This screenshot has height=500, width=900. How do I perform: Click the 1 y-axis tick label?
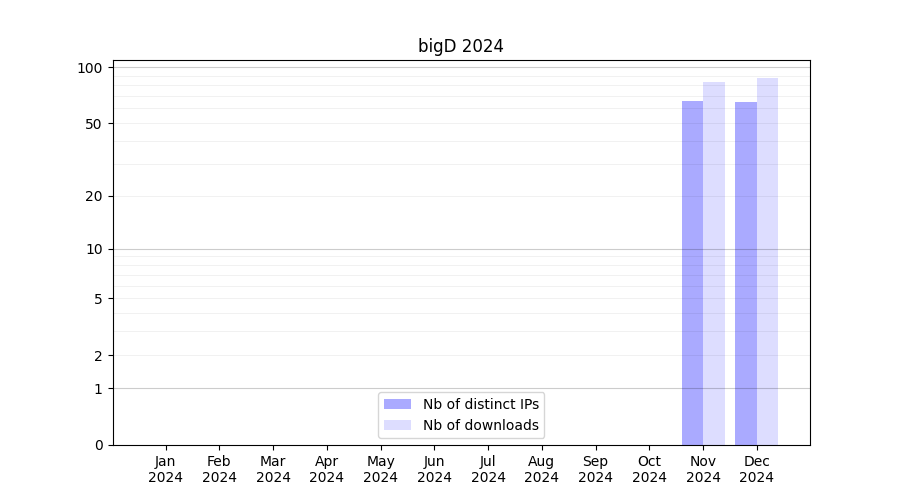(x=98, y=388)
